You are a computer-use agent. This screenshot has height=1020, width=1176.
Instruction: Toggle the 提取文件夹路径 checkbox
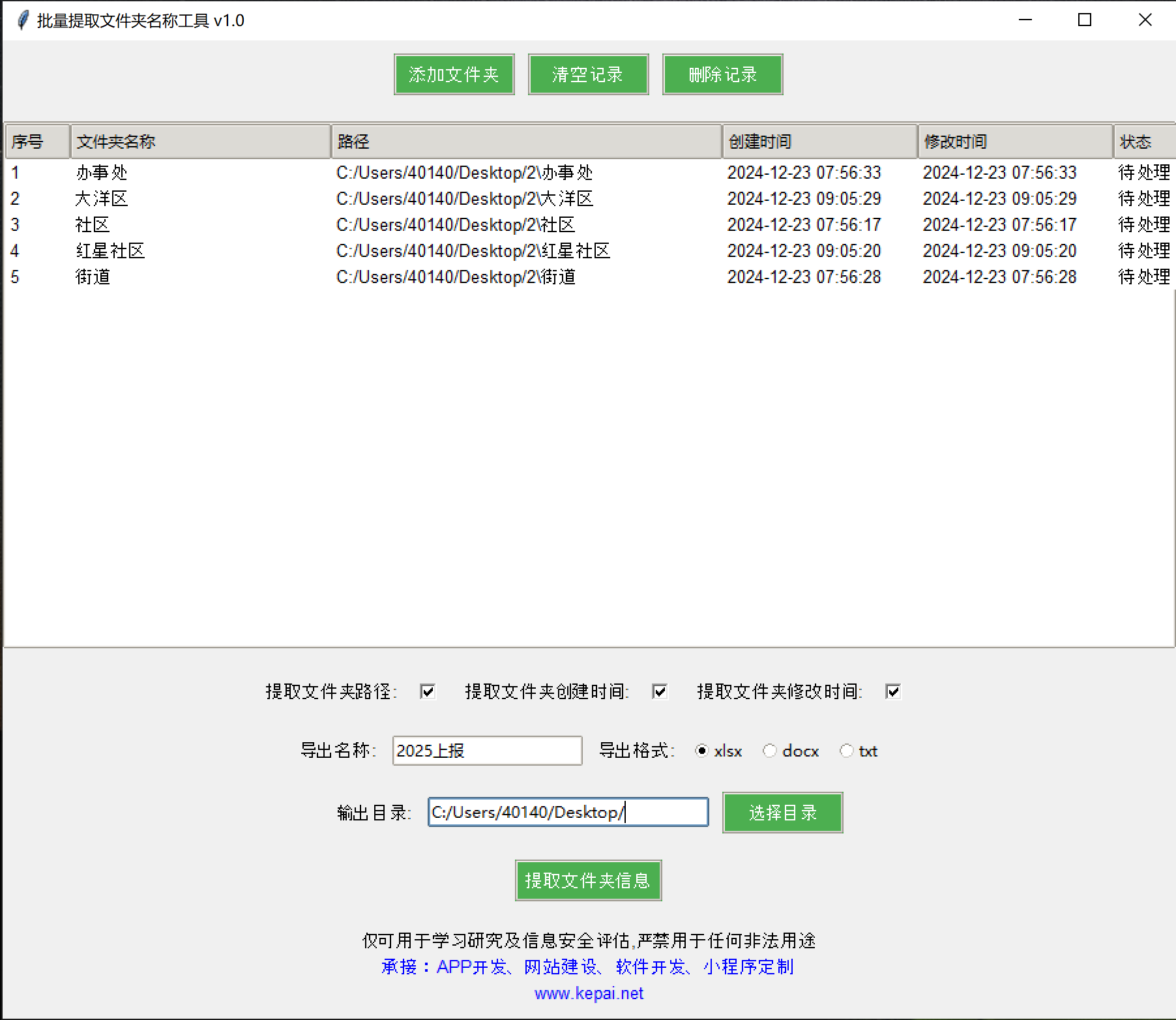(428, 691)
